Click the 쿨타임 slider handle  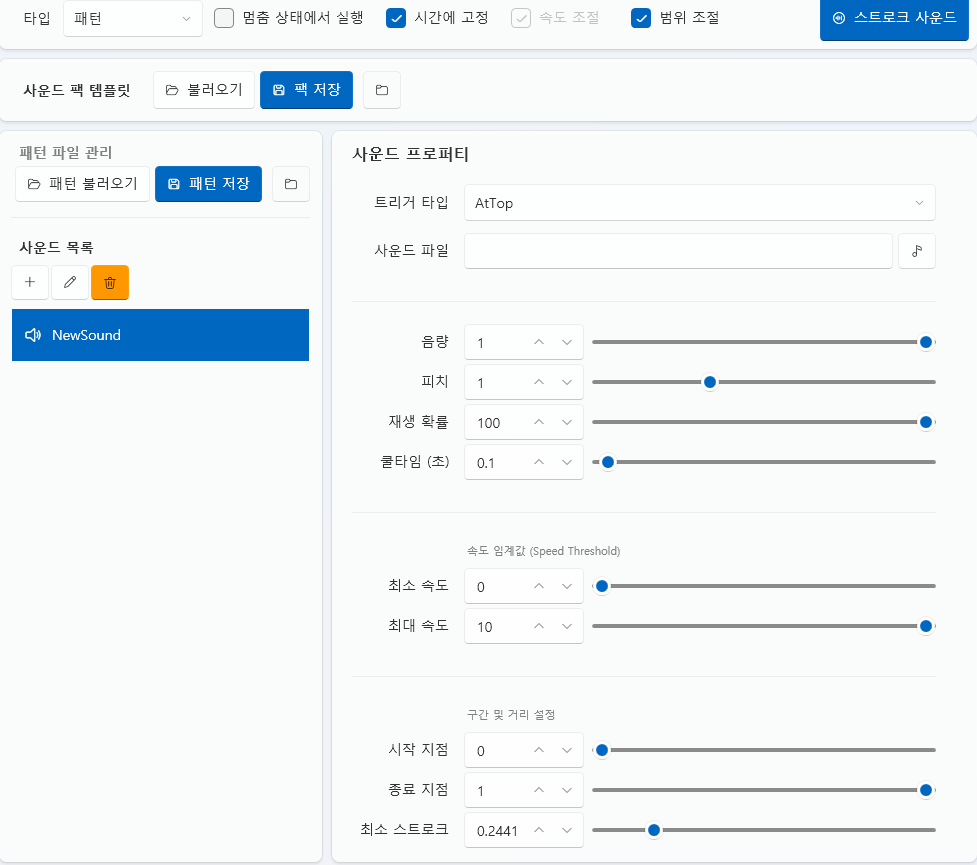click(x=607, y=462)
